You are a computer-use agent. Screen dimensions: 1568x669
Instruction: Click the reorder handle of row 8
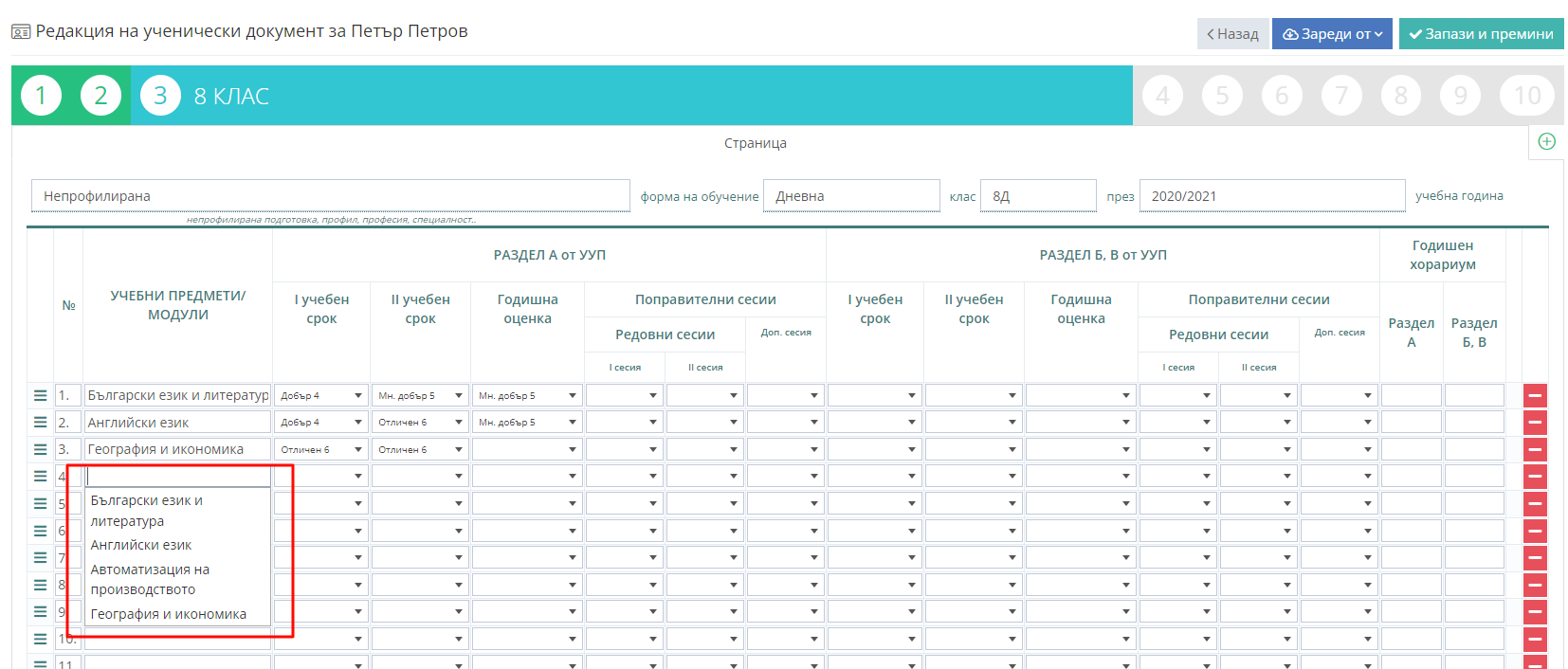point(40,585)
